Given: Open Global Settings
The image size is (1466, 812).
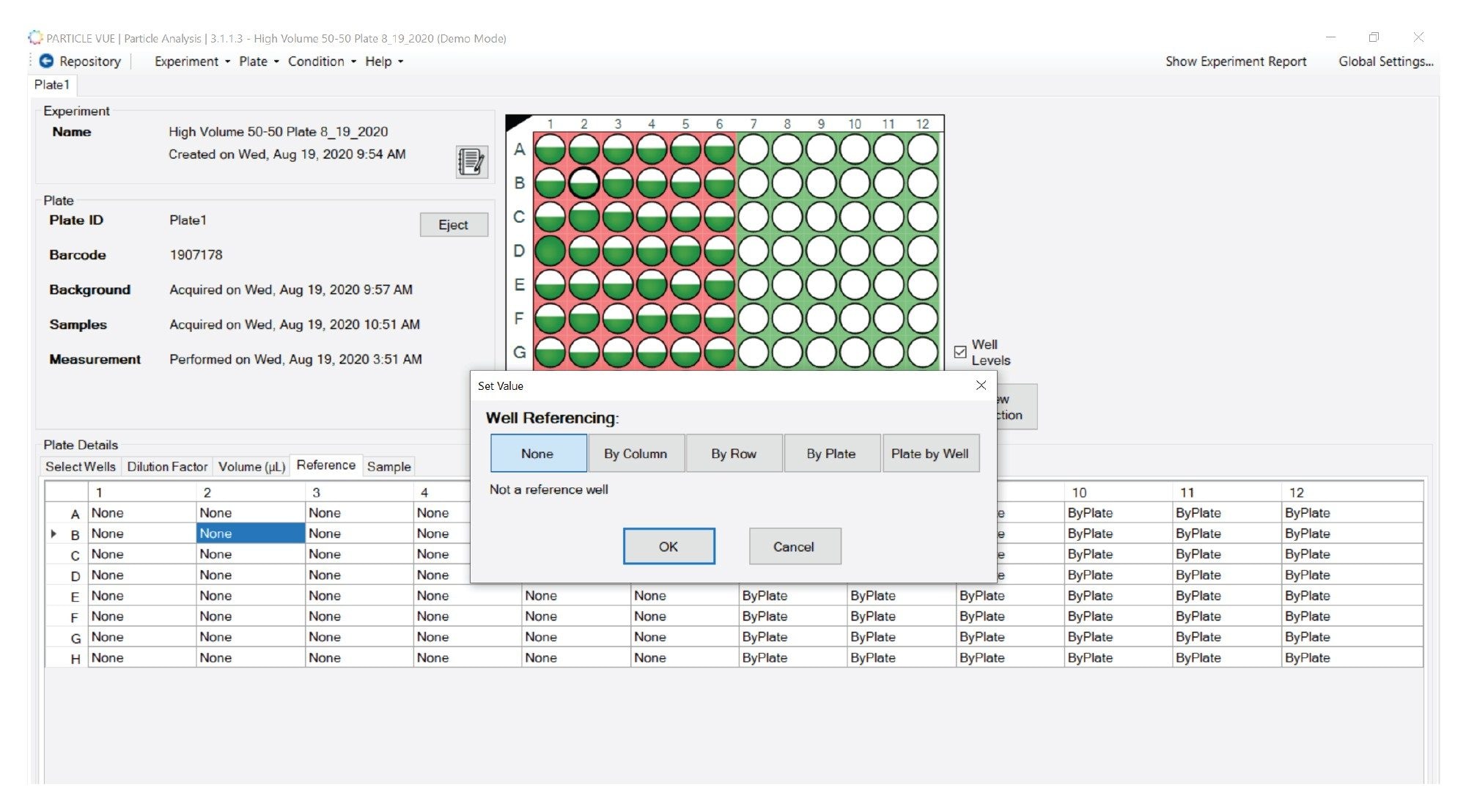Looking at the screenshot, I should (1386, 62).
